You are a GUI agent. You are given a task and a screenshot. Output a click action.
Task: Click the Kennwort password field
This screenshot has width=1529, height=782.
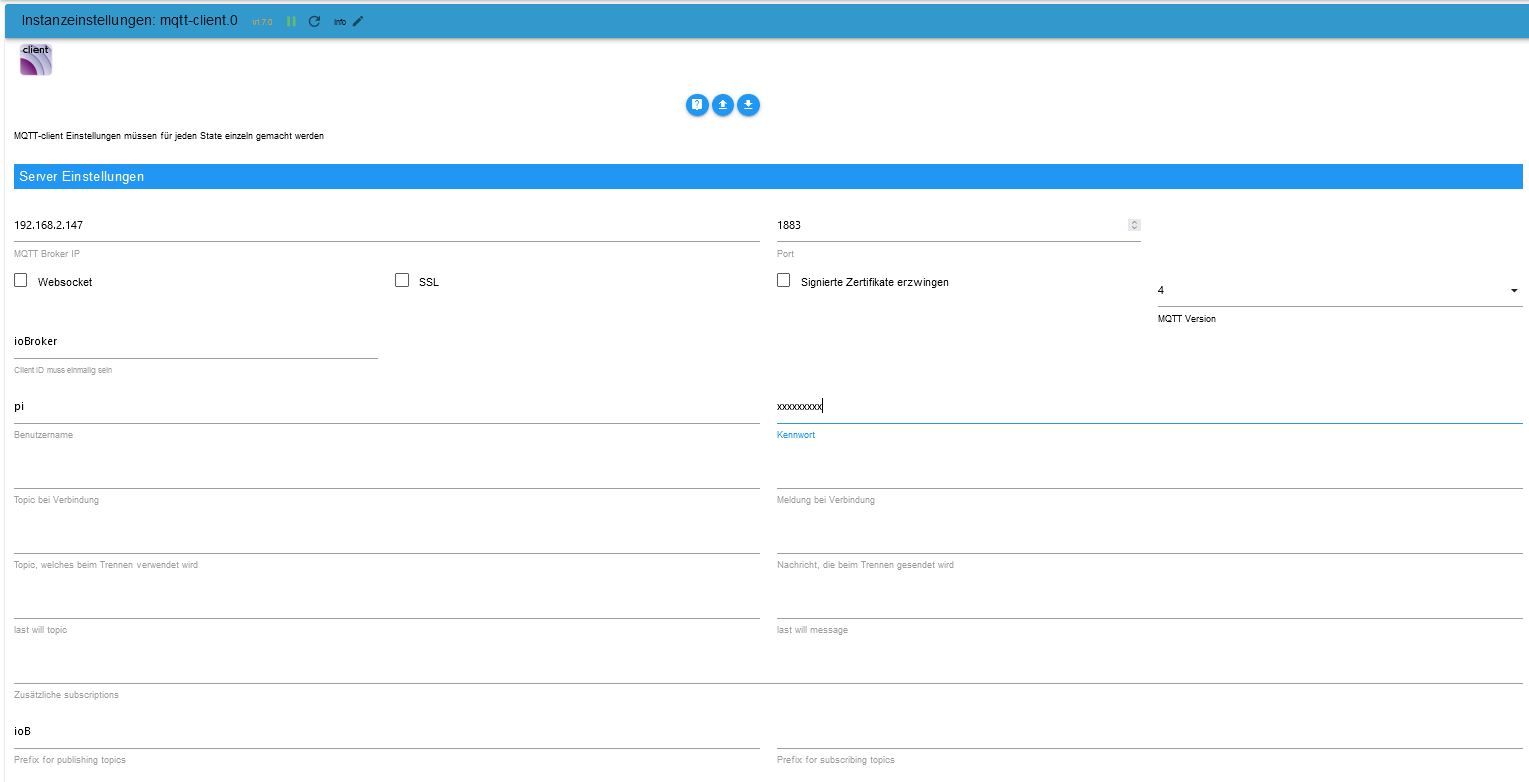pyautogui.click(x=1150, y=407)
